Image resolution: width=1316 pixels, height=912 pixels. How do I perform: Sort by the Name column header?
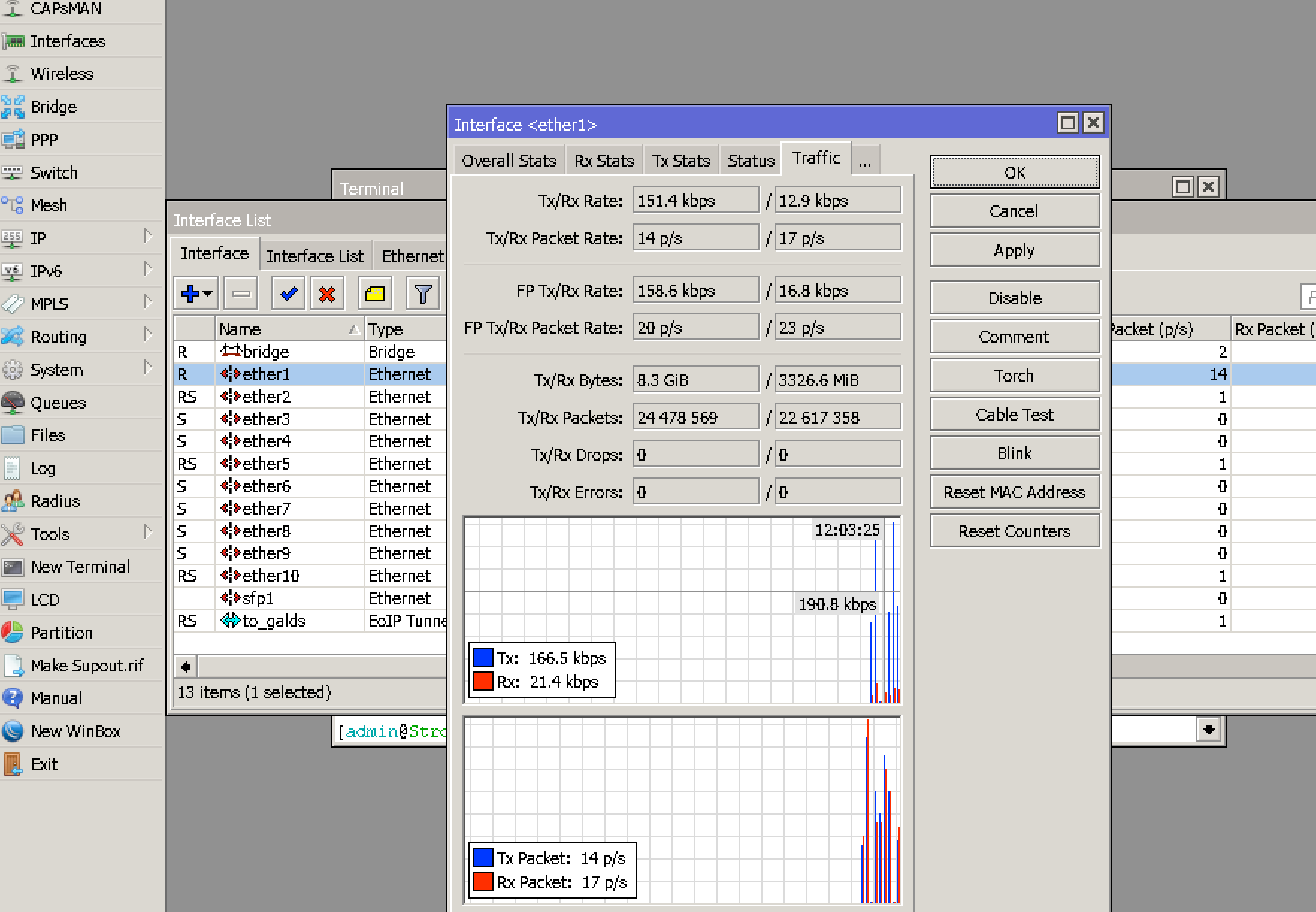pos(290,329)
